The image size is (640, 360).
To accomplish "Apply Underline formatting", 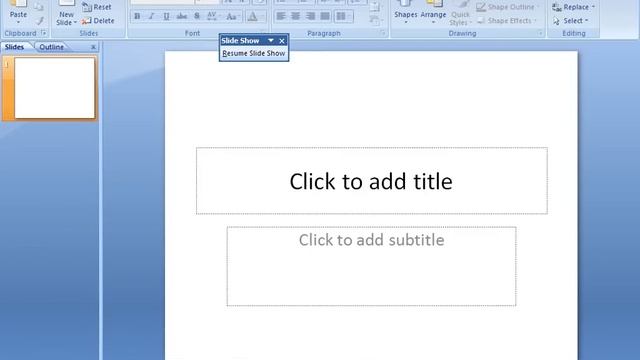I will pyautogui.click(x=166, y=16).
